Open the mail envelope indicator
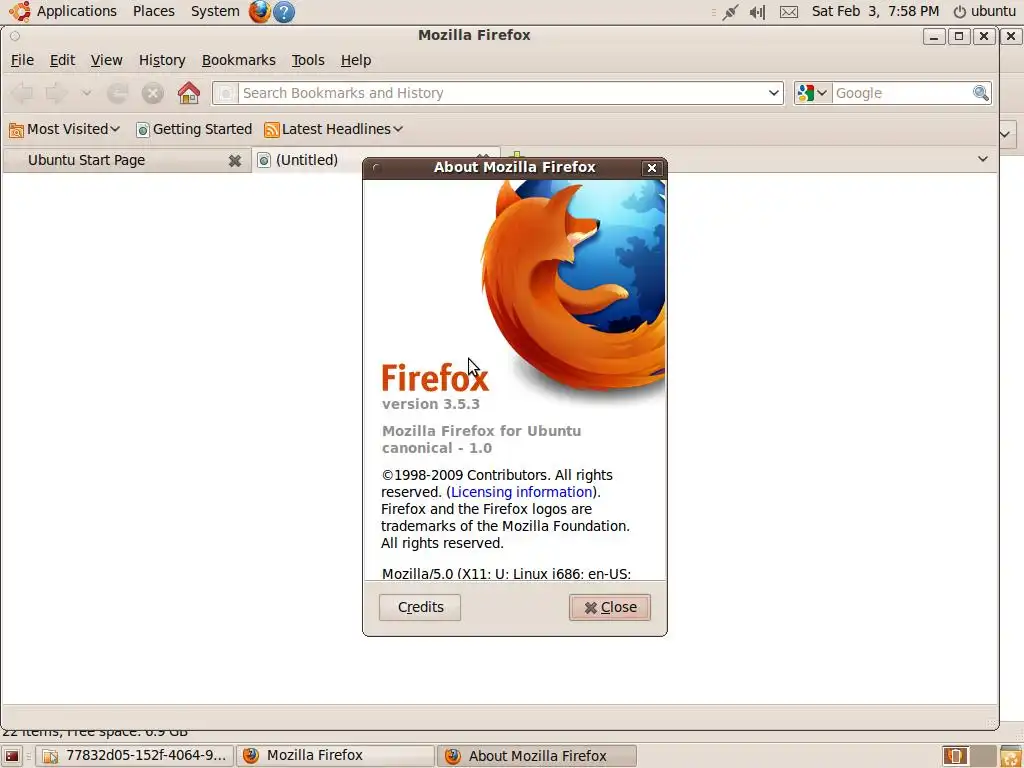The width and height of the screenshot is (1024, 768). coord(789,12)
